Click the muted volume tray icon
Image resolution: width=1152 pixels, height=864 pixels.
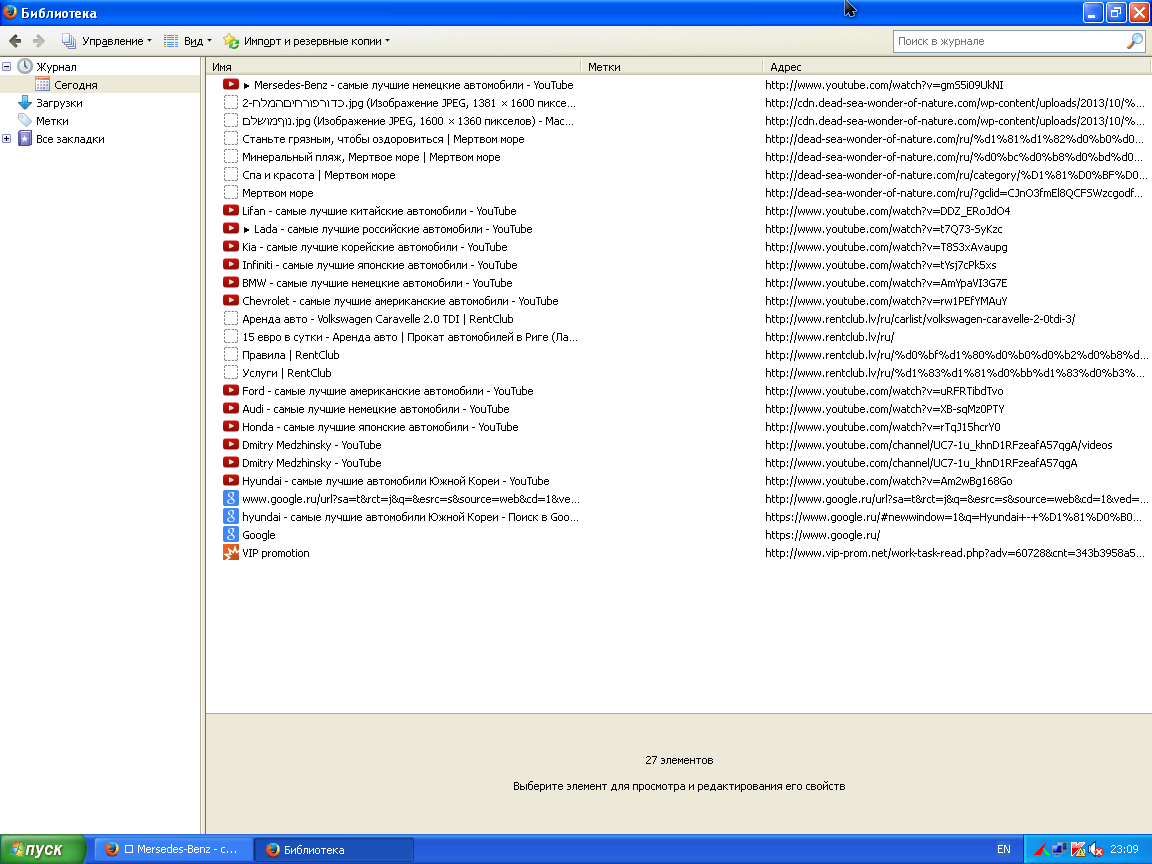pos(1095,849)
